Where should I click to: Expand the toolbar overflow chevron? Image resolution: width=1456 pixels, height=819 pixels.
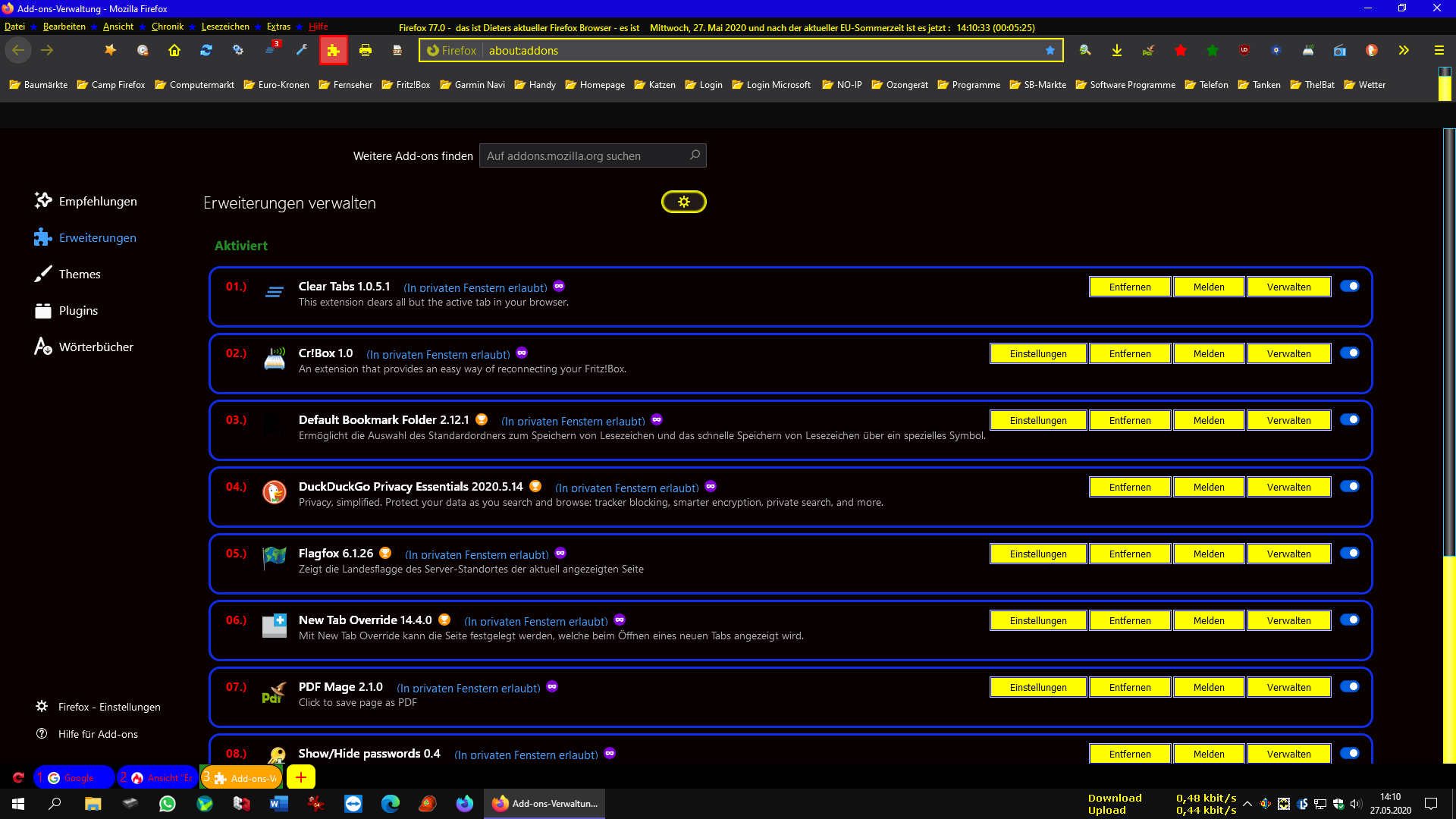(1404, 50)
